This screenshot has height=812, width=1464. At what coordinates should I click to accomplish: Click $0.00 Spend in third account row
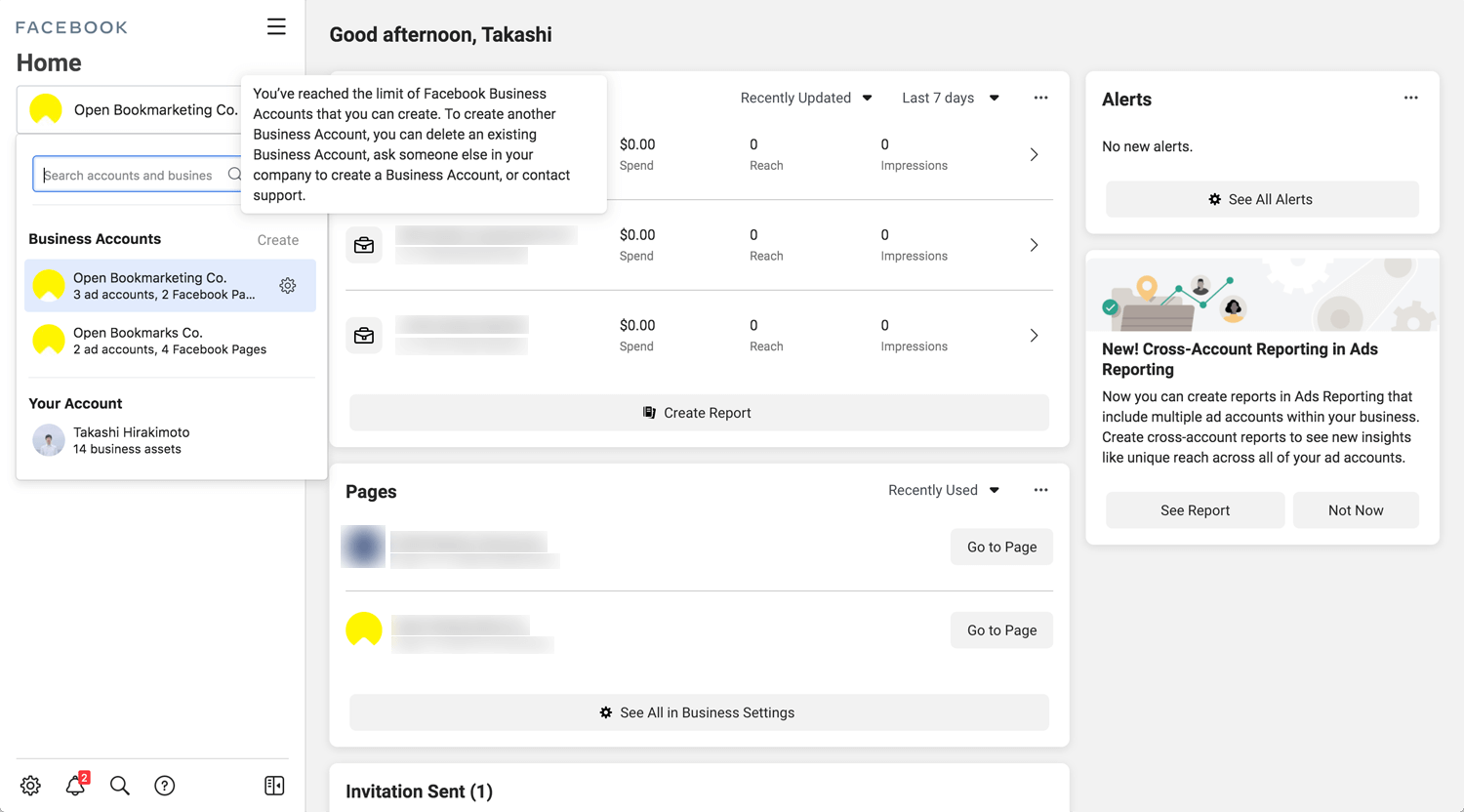(x=637, y=335)
